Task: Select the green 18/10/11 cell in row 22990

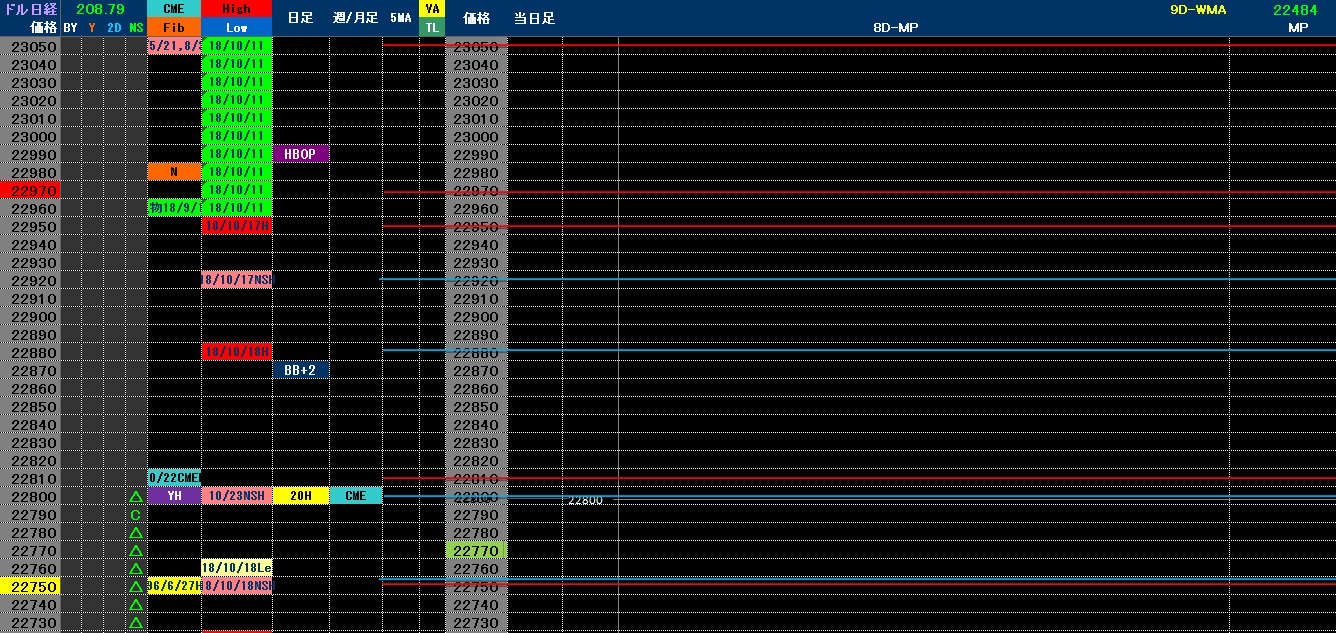Action: pos(237,154)
